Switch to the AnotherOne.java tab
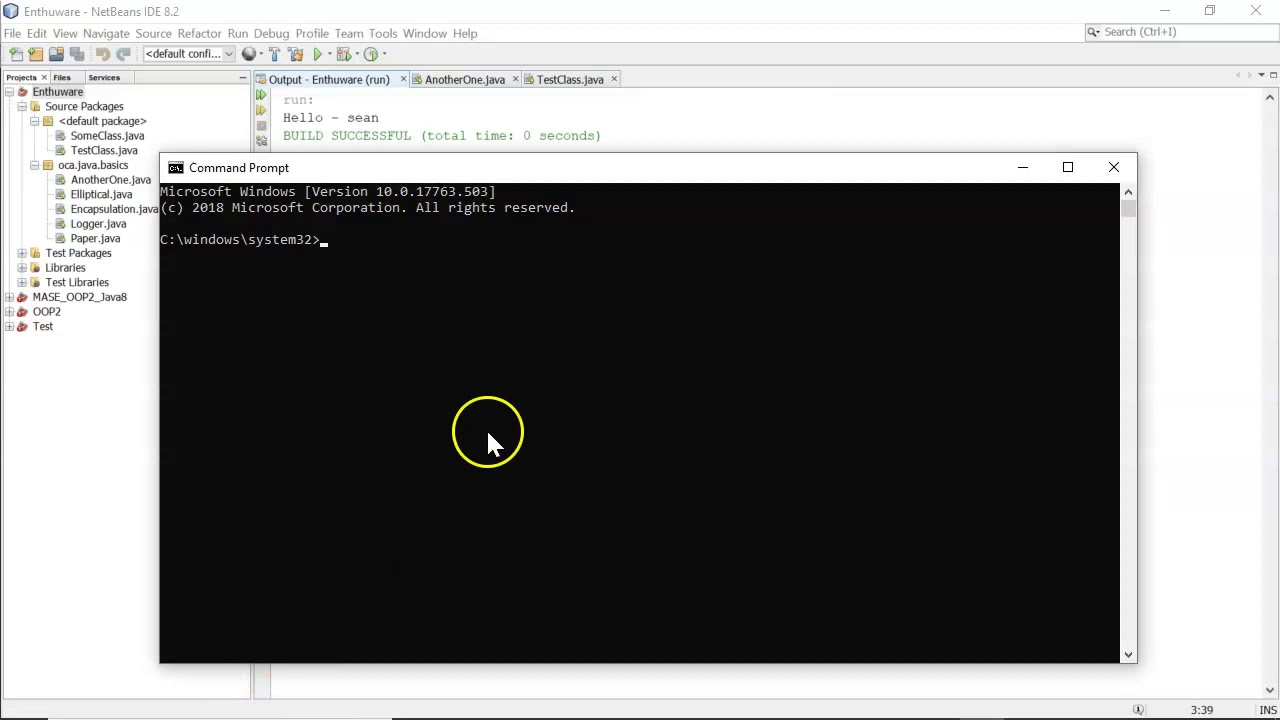The height and width of the screenshot is (720, 1280). (x=464, y=79)
